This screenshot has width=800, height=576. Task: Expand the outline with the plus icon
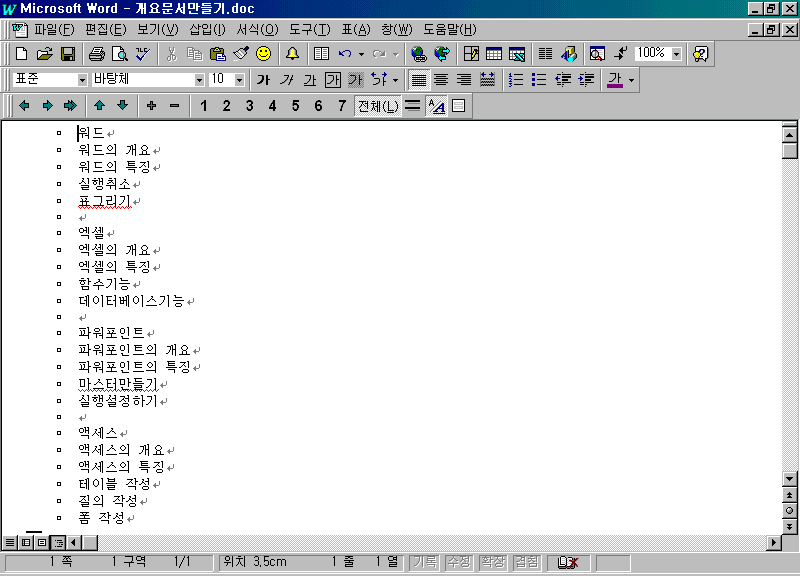tap(151, 106)
